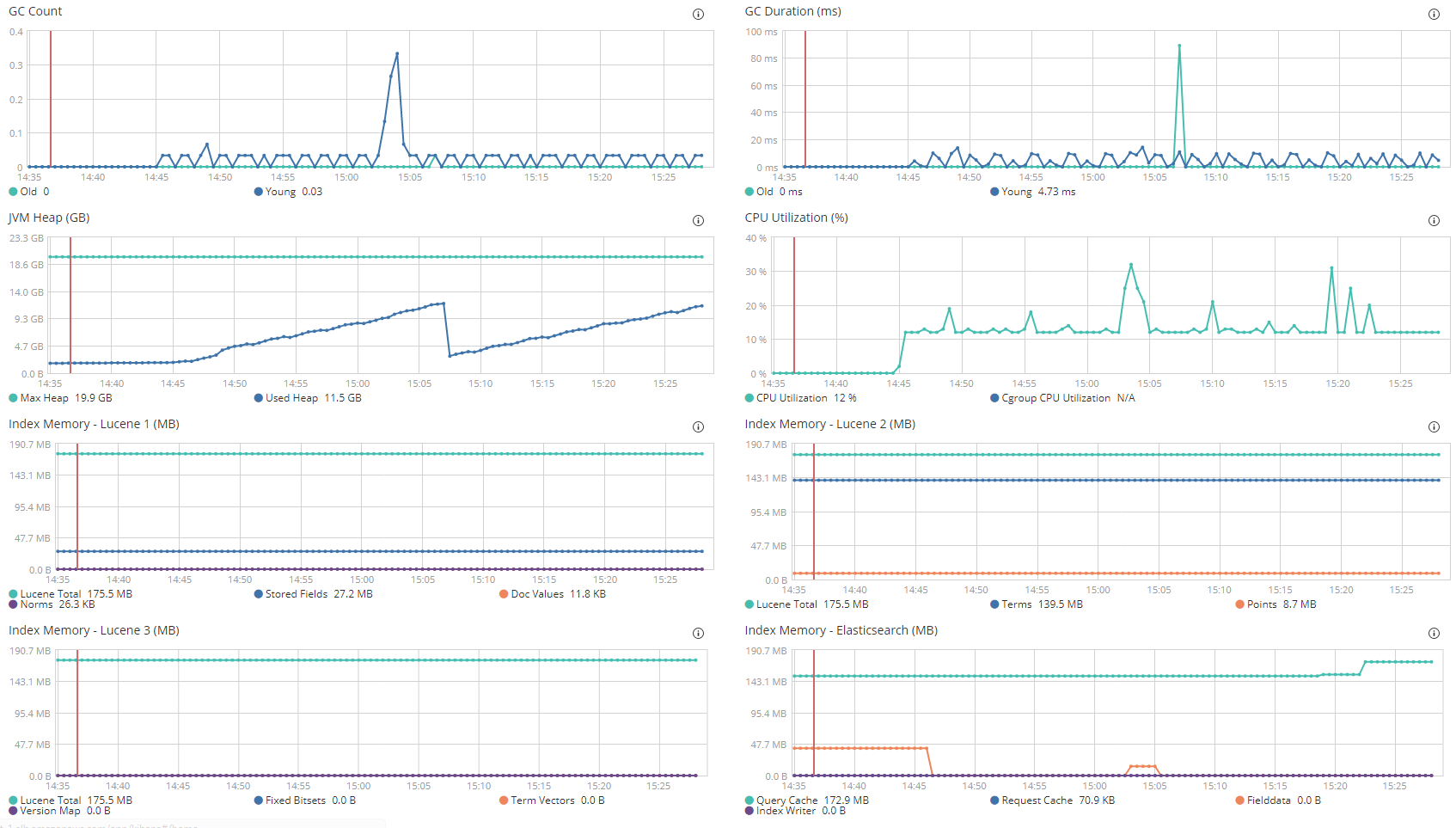The width and height of the screenshot is (1456, 828).
Task: Open info icon for GC Duration chart
Action: click(x=1434, y=14)
